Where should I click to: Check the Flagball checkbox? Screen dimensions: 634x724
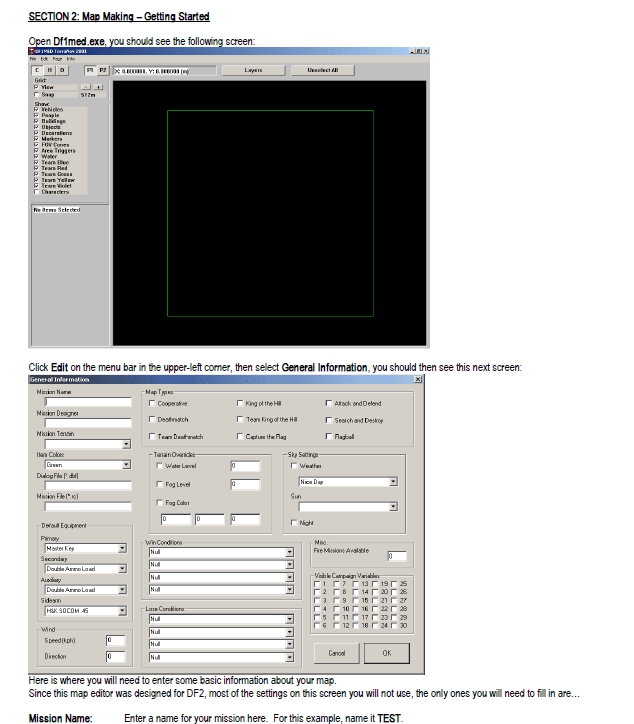pyautogui.click(x=329, y=436)
